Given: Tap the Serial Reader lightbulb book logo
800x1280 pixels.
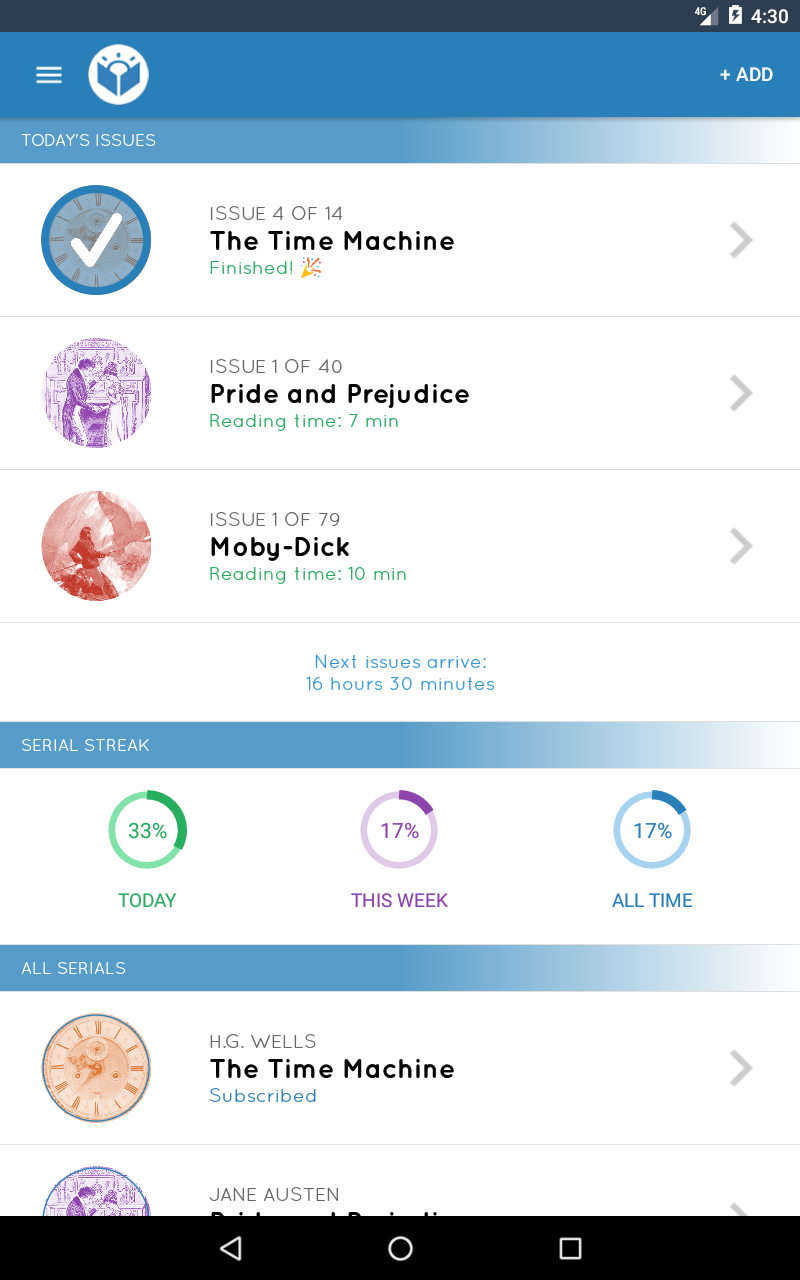Looking at the screenshot, I should [118, 75].
